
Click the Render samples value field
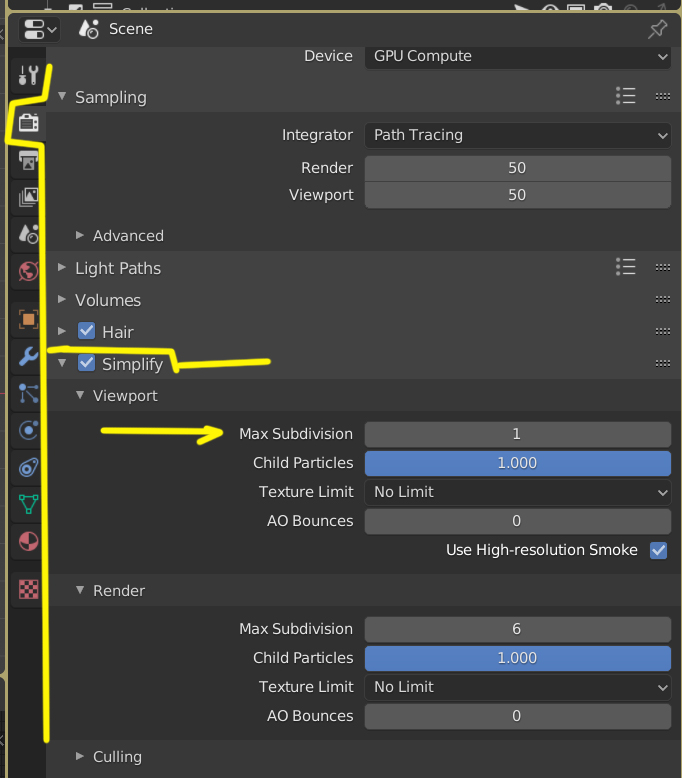[517, 168]
